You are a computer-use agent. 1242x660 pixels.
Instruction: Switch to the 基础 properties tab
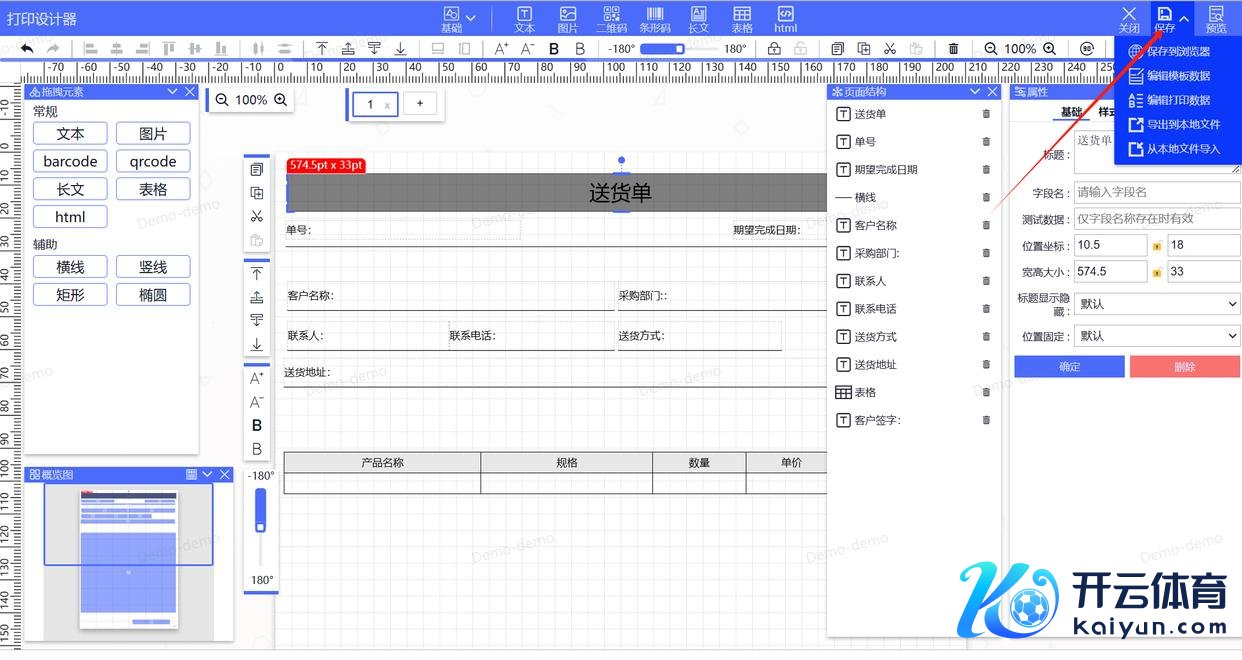pyautogui.click(x=1071, y=112)
